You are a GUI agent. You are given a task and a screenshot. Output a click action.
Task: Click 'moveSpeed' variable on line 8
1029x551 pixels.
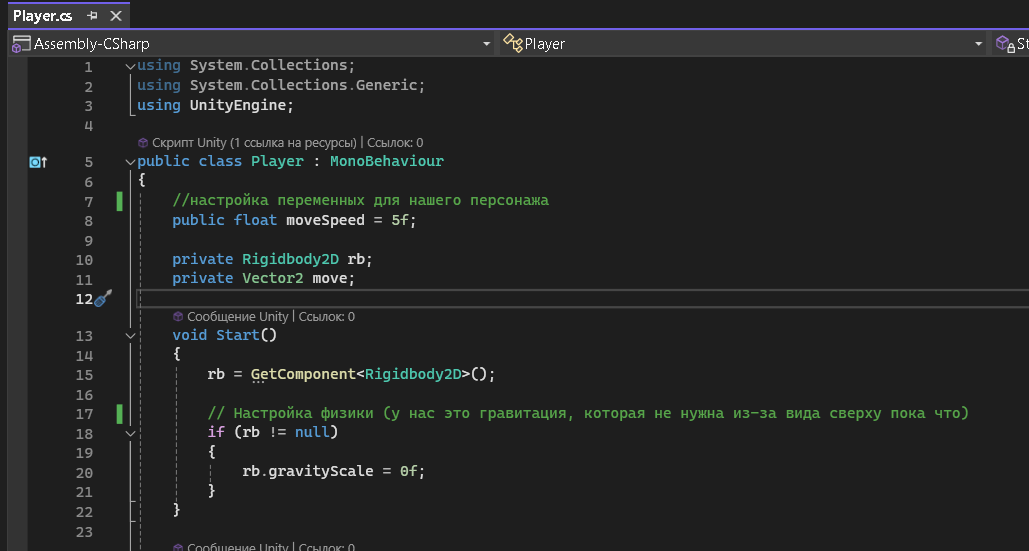point(326,220)
